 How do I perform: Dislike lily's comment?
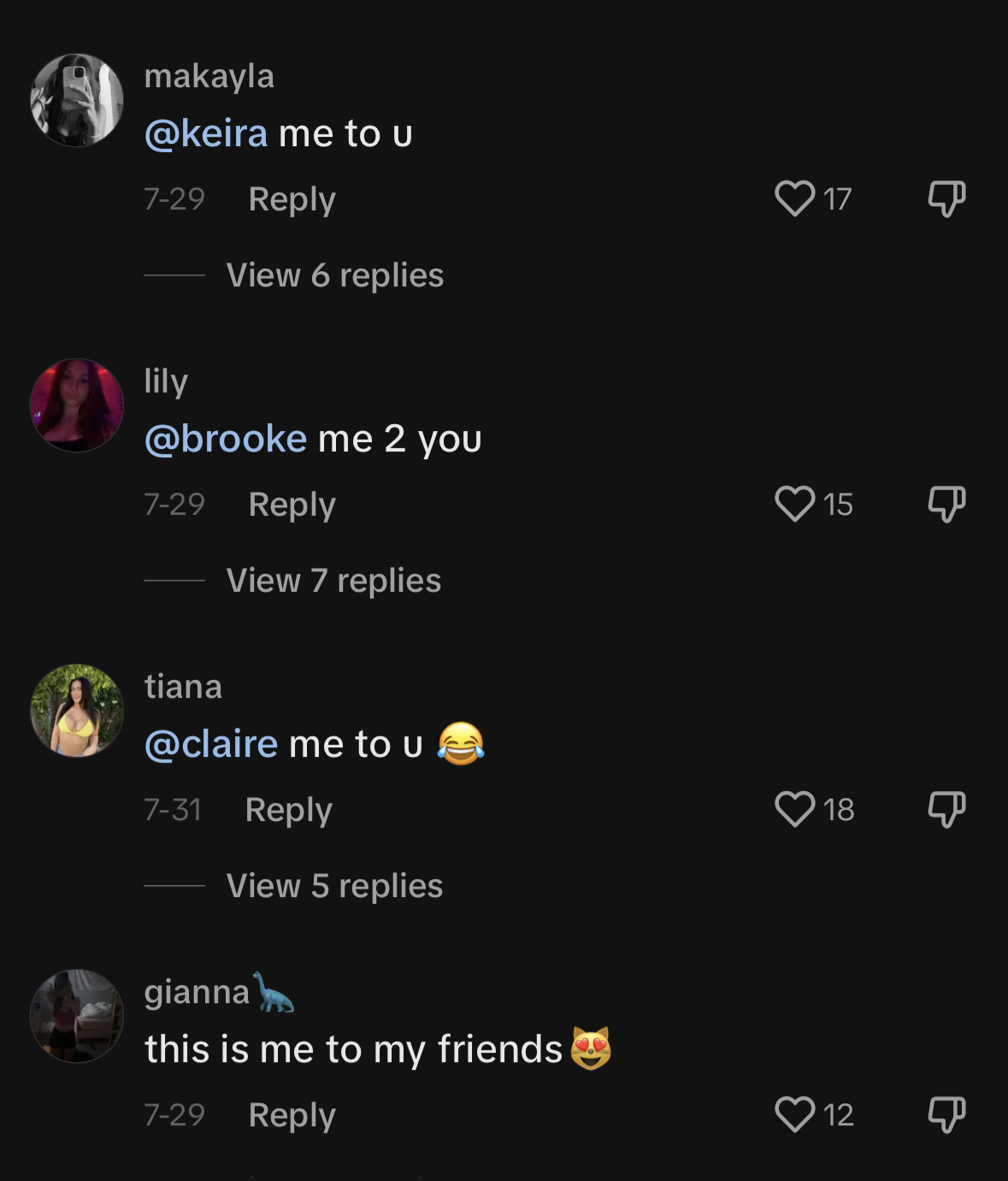(946, 505)
